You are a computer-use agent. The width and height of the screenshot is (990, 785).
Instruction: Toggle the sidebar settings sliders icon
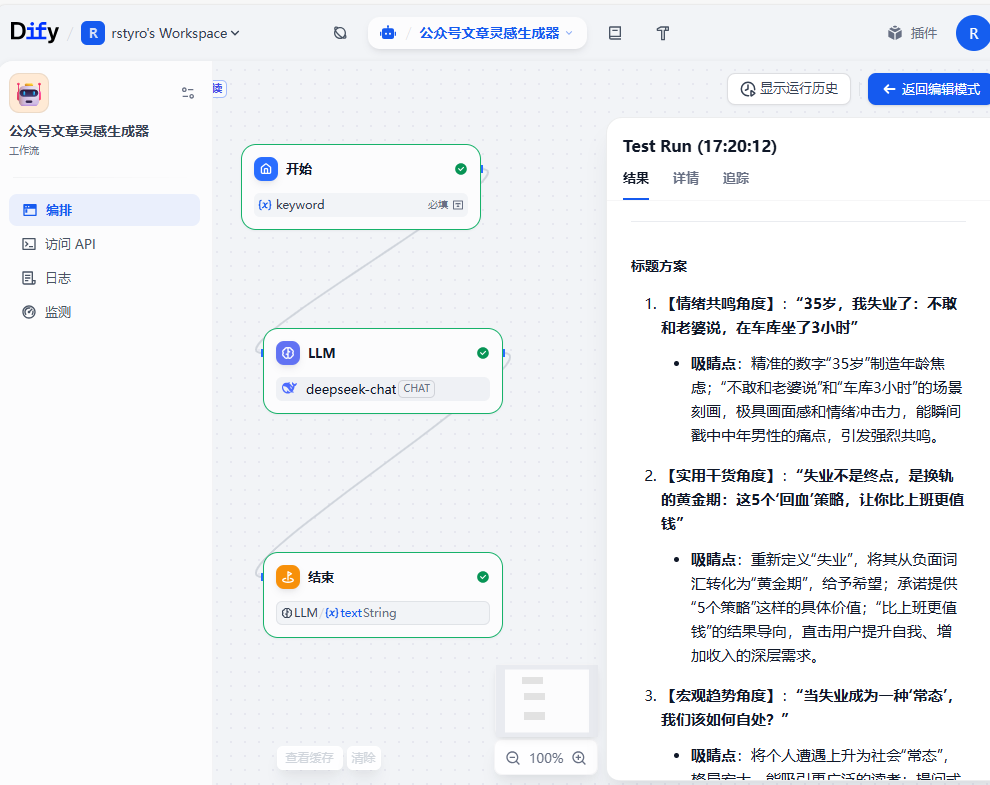click(188, 93)
